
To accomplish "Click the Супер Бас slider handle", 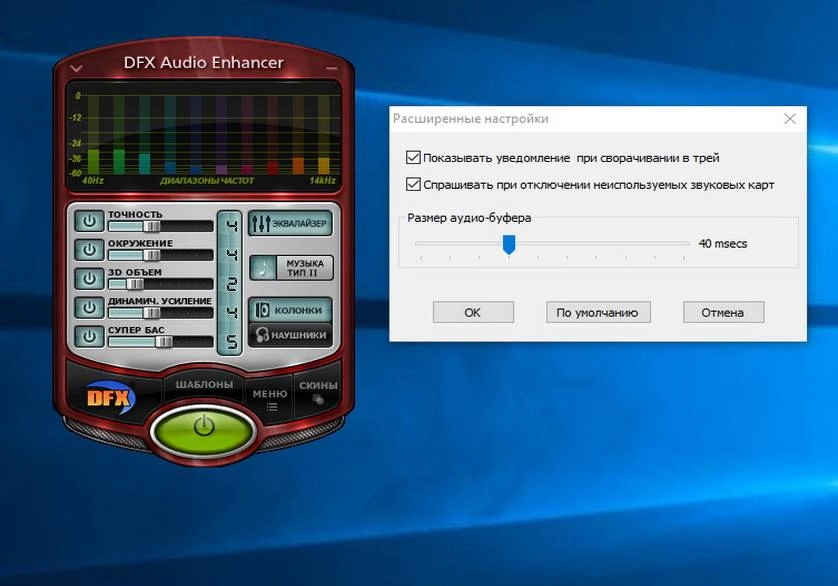I will (x=164, y=342).
